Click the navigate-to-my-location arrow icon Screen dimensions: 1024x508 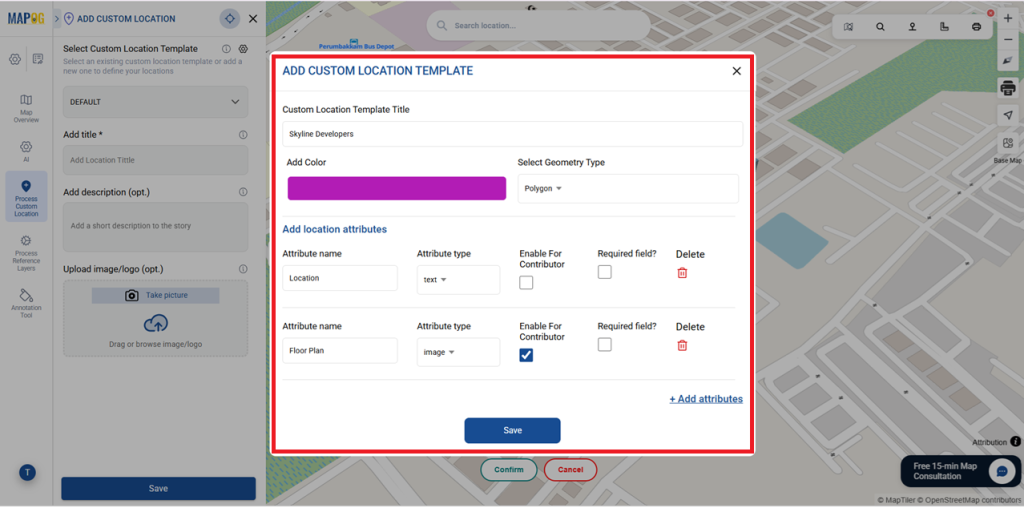coord(1008,115)
